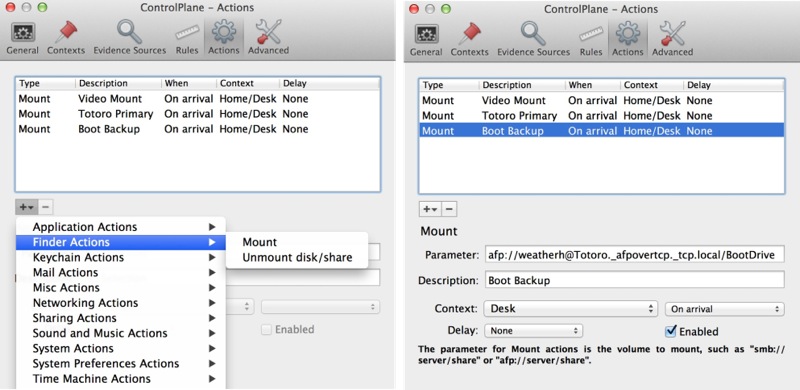Click the remove action minus button in right window
The height and width of the screenshot is (390, 800).
tap(449, 209)
